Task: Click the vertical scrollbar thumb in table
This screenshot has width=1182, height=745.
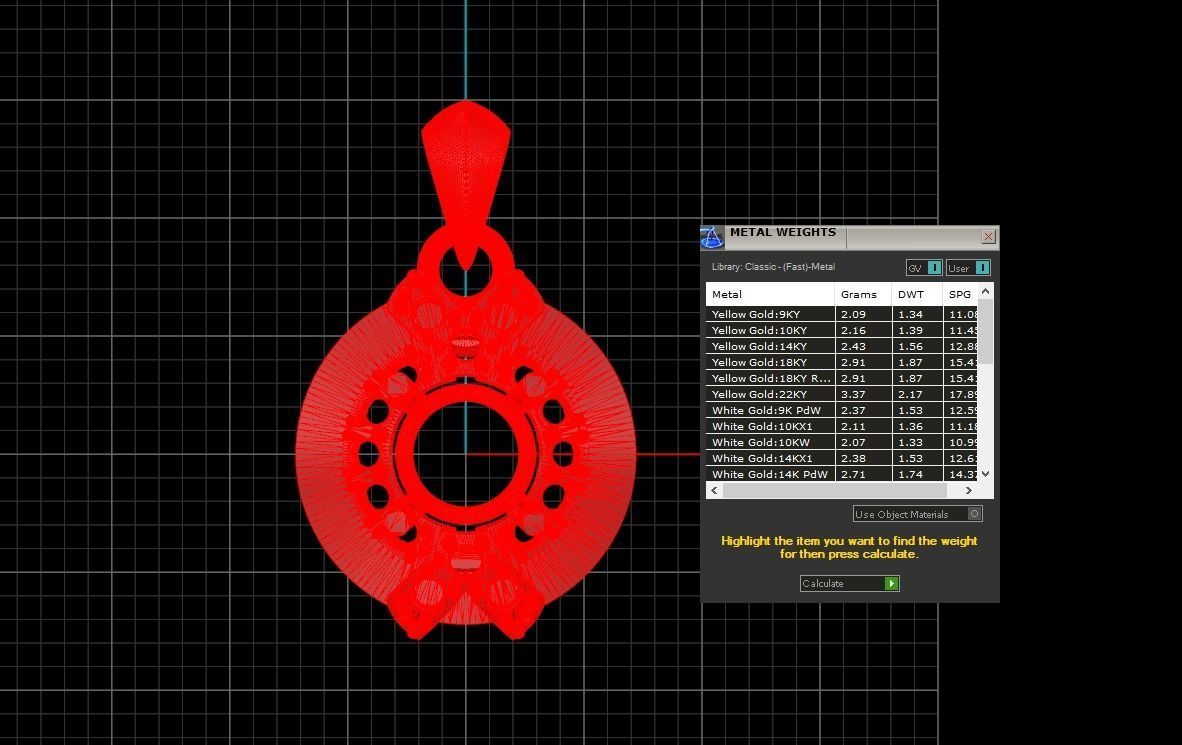Action: point(985,332)
